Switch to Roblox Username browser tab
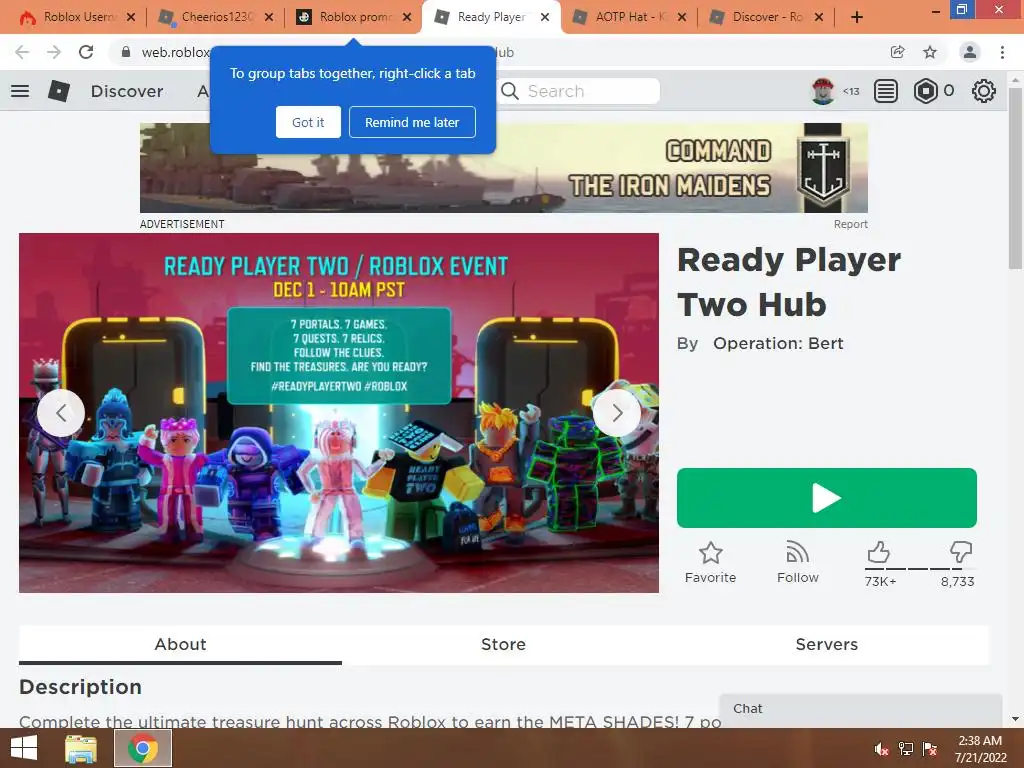The height and width of the screenshot is (768, 1024). pyautogui.click(x=77, y=17)
